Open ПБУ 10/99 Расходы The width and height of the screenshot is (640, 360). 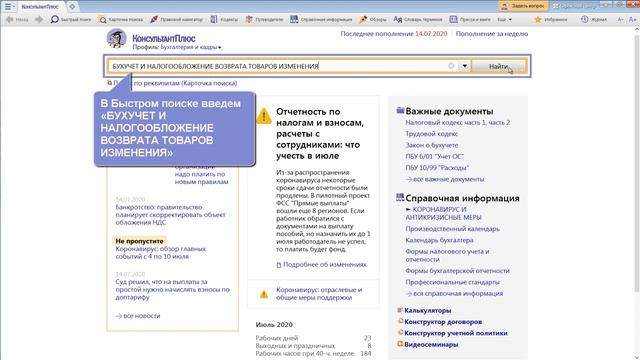(437, 168)
